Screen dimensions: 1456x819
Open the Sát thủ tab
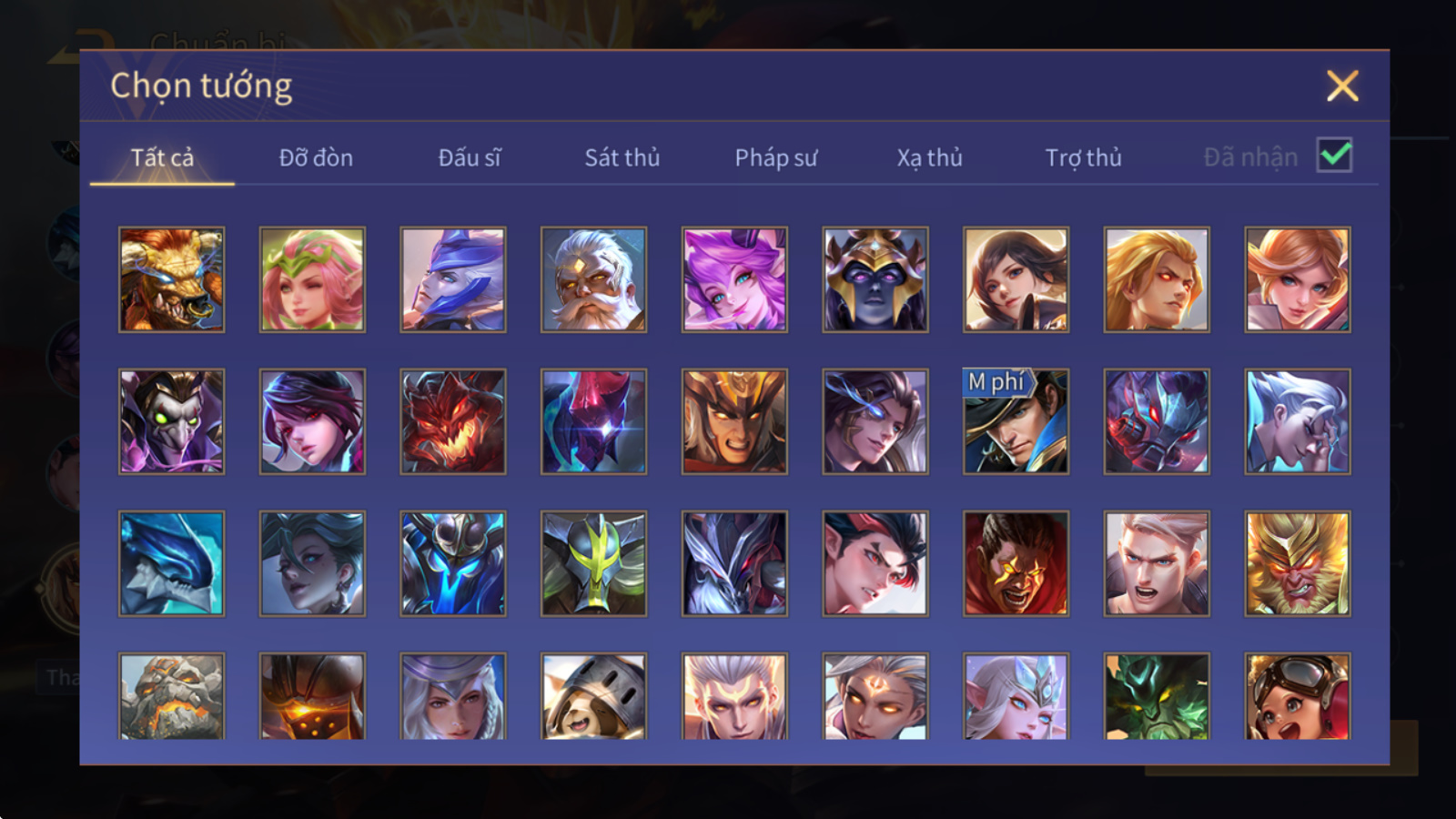[x=622, y=157]
